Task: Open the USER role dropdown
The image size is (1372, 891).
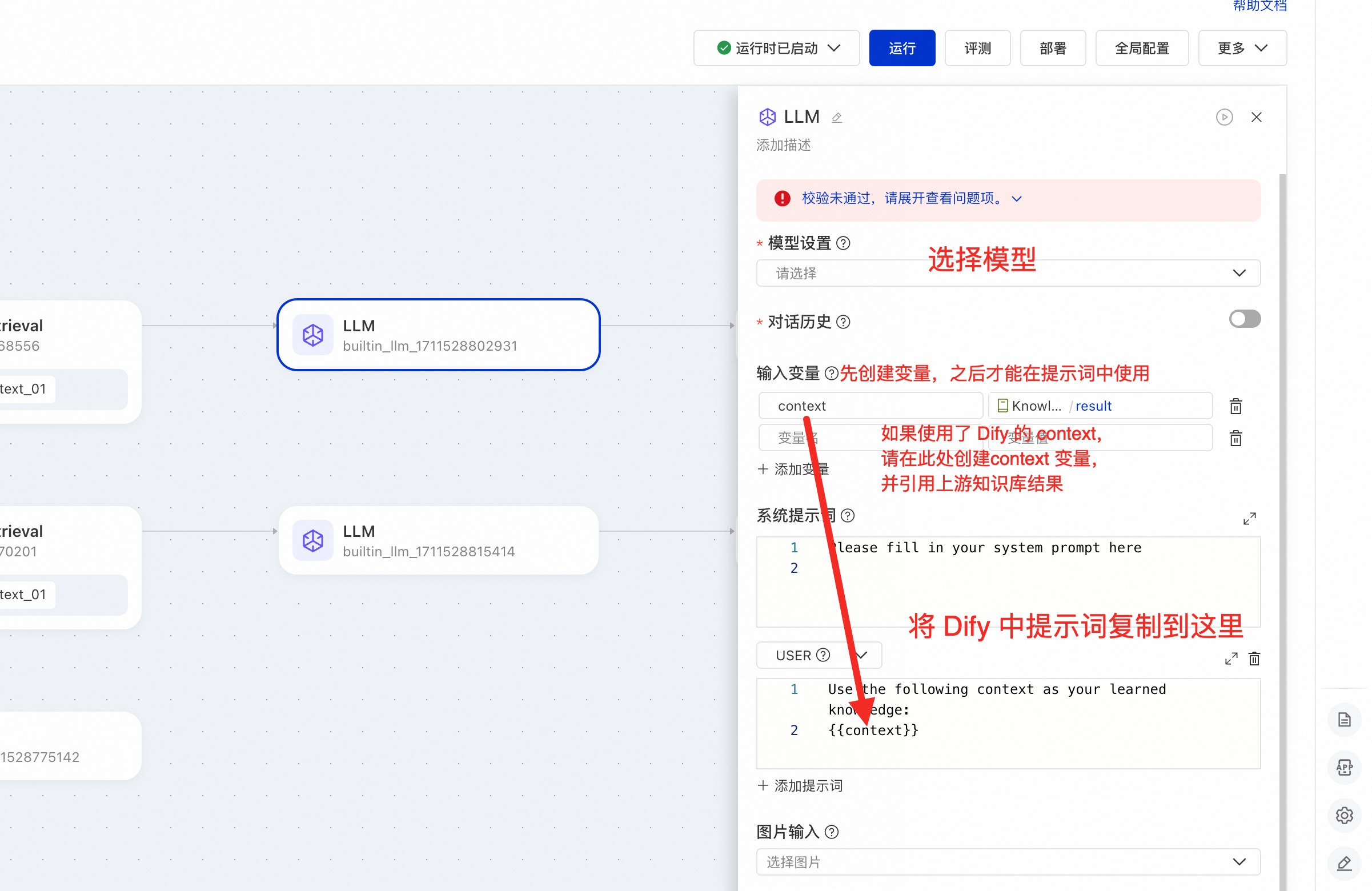Action: pyautogui.click(x=819, y=655)
